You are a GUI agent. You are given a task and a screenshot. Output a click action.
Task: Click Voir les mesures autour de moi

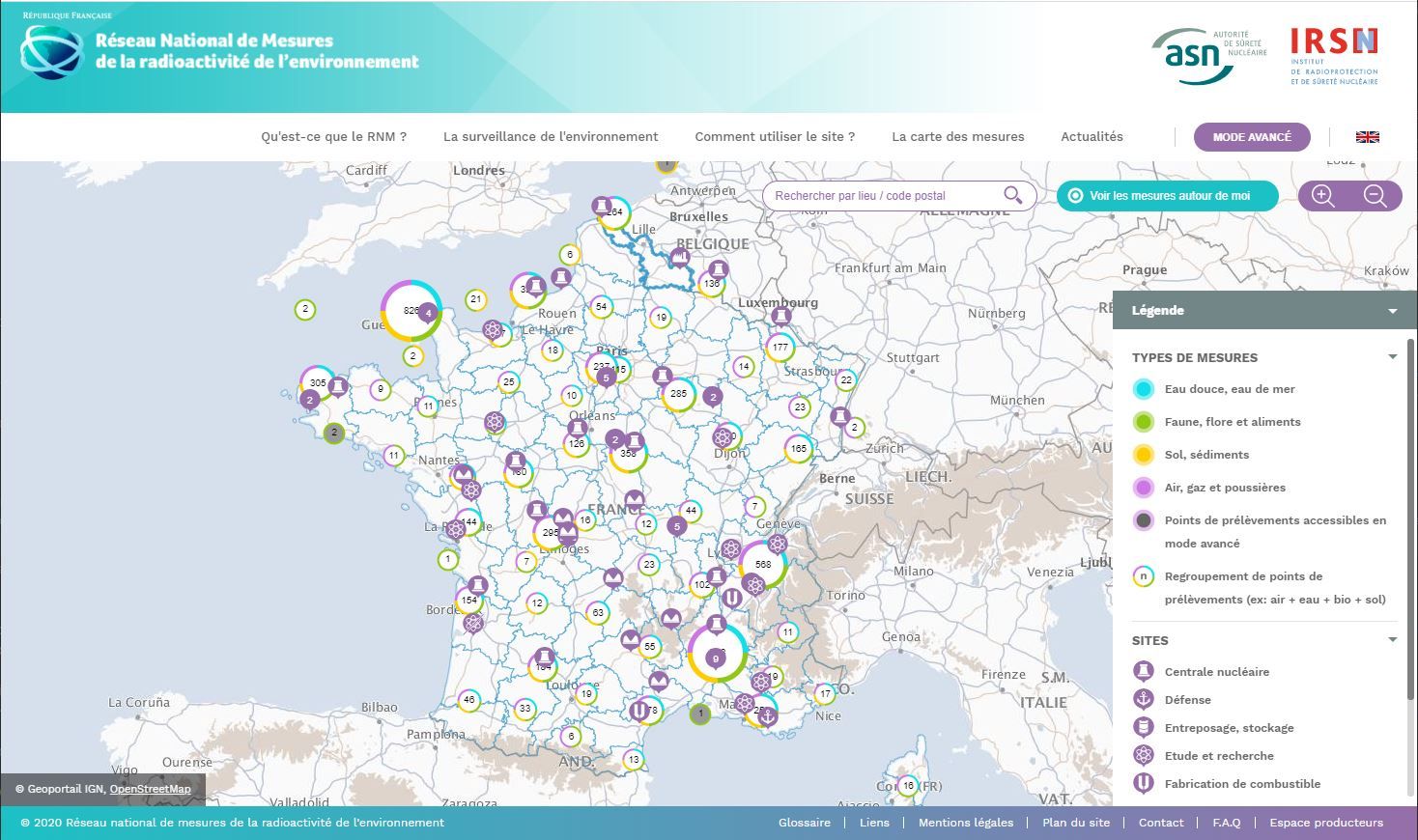pos(1167,196)
